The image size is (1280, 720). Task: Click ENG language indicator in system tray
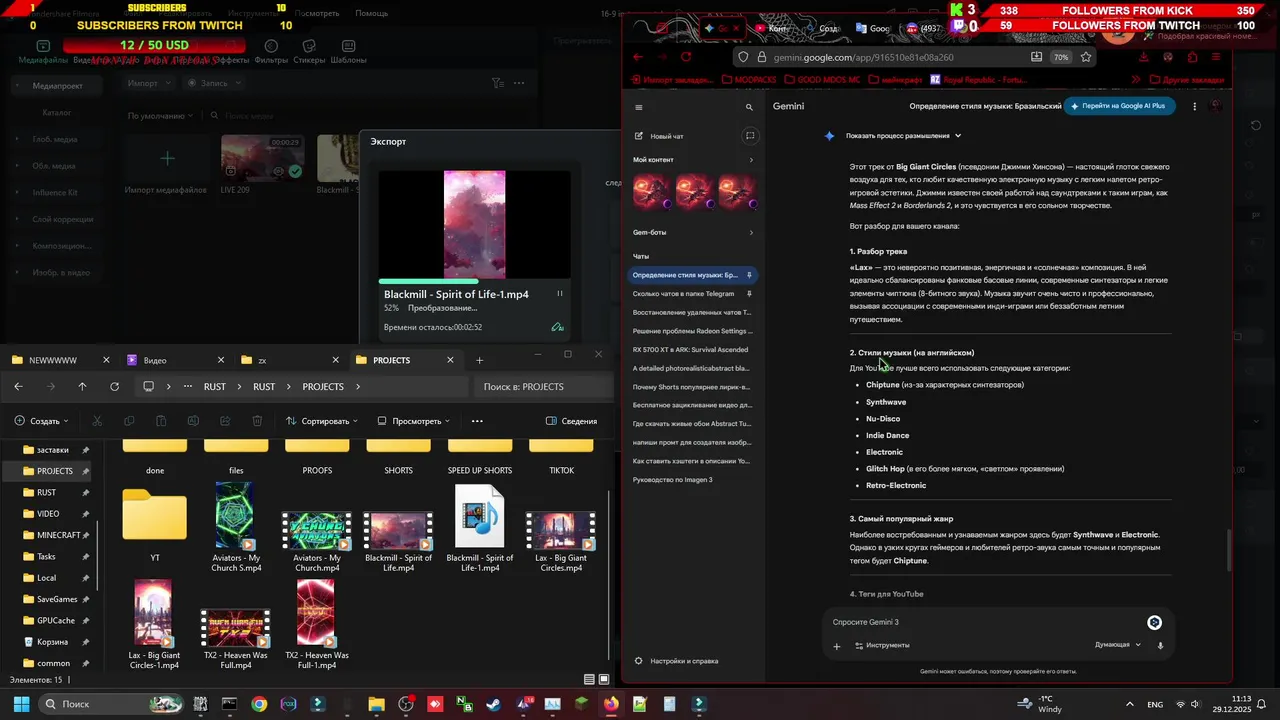[1155, 704]
